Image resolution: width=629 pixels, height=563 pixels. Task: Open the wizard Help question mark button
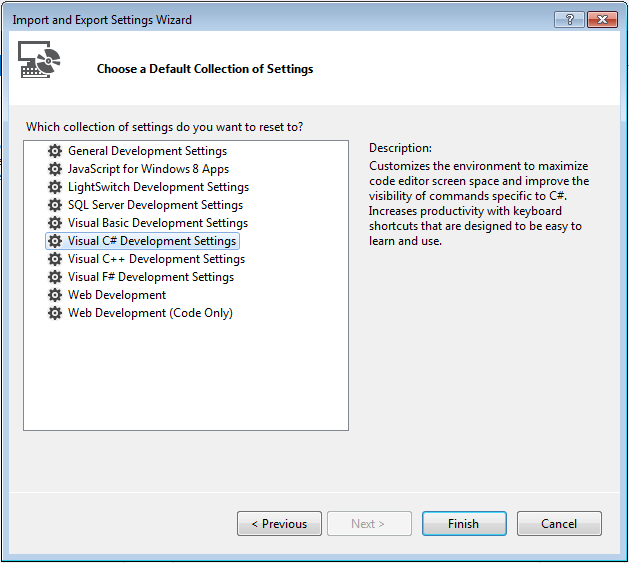coord(569,19)
